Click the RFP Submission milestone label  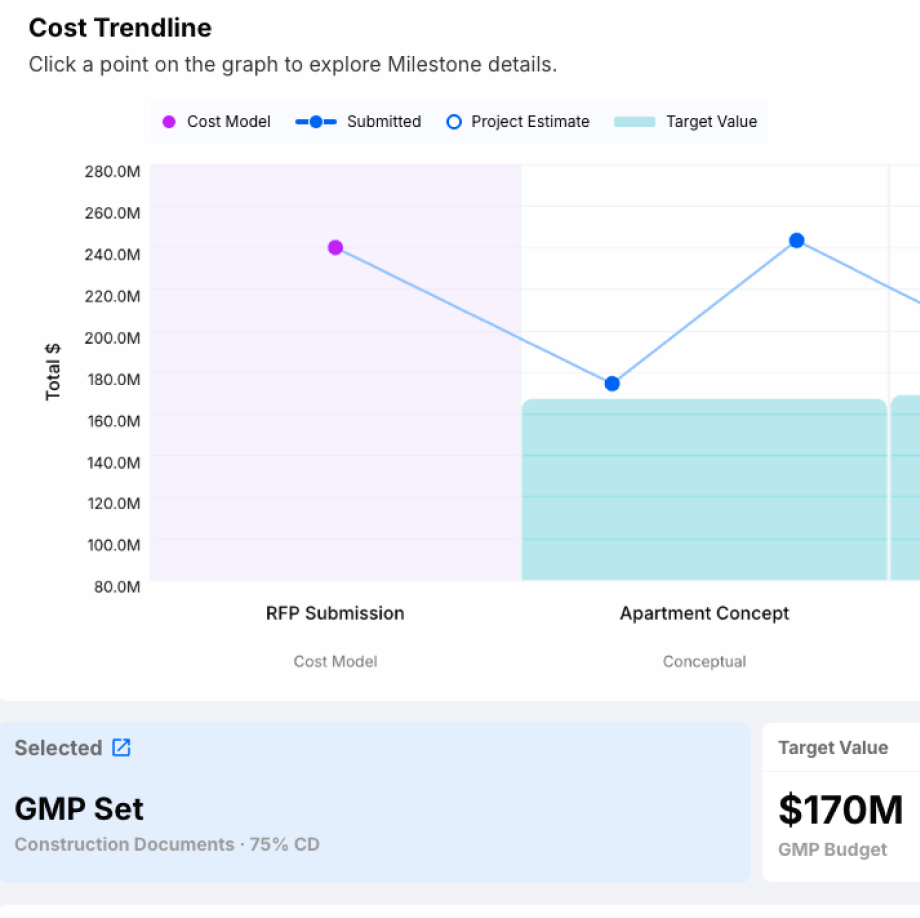click(x=335, y=613)
